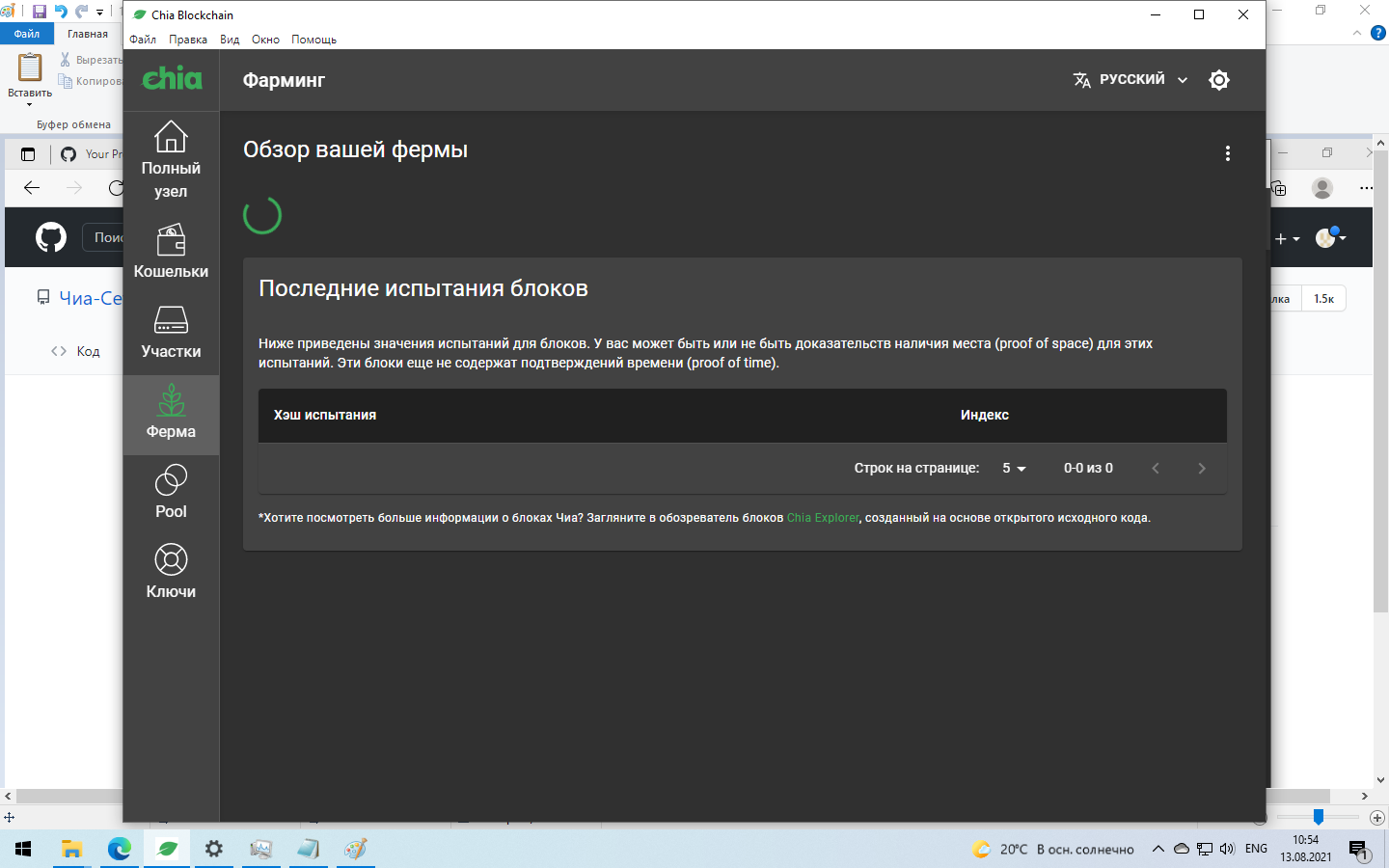Image resolution: width=1389 pixels, height=868 pixels.
Task: Go to previous table page arrow
Action: pyautogui.click(x=1156, y=468)
